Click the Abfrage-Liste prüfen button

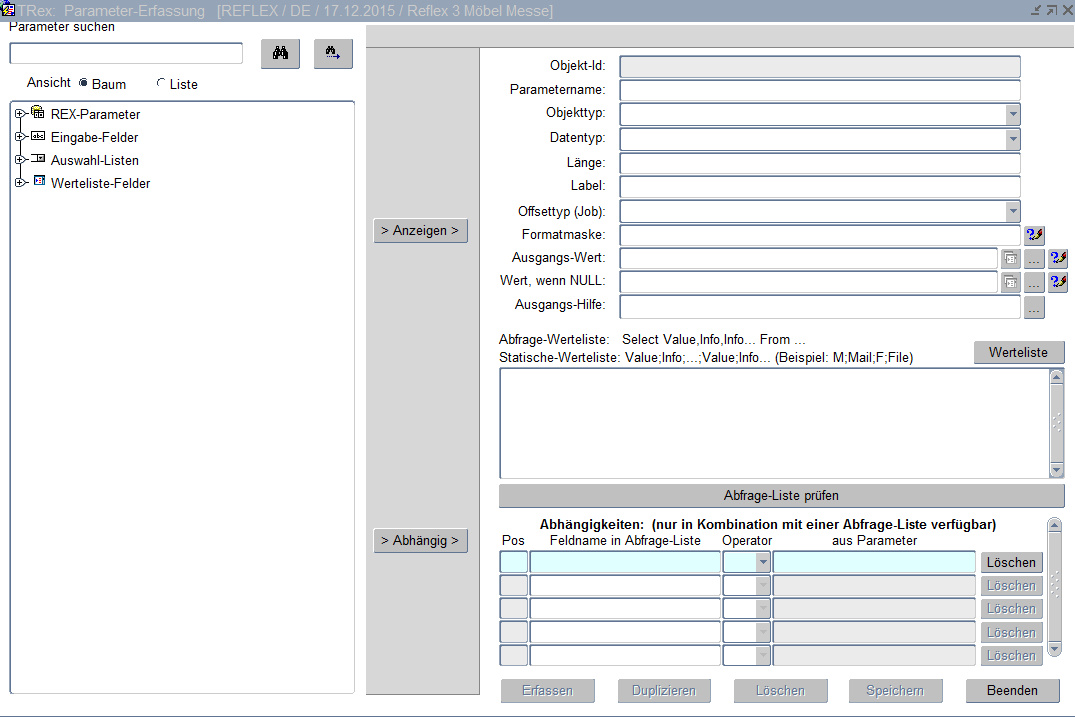(781, 495)
